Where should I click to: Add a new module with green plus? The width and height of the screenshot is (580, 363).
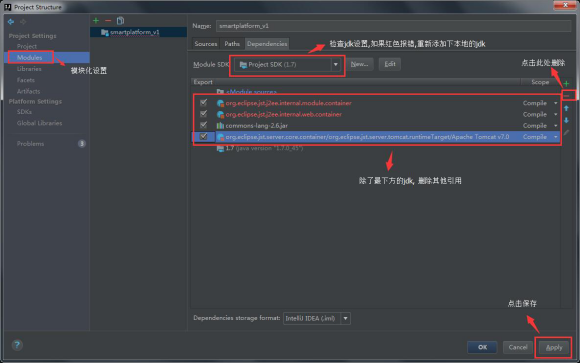click(x=96, y=21)
